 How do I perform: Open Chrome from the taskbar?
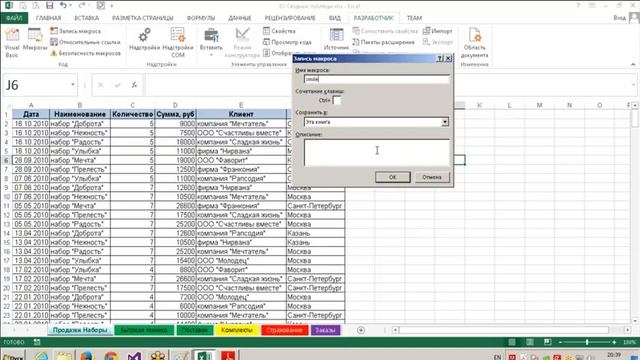(x=111, y=356)
